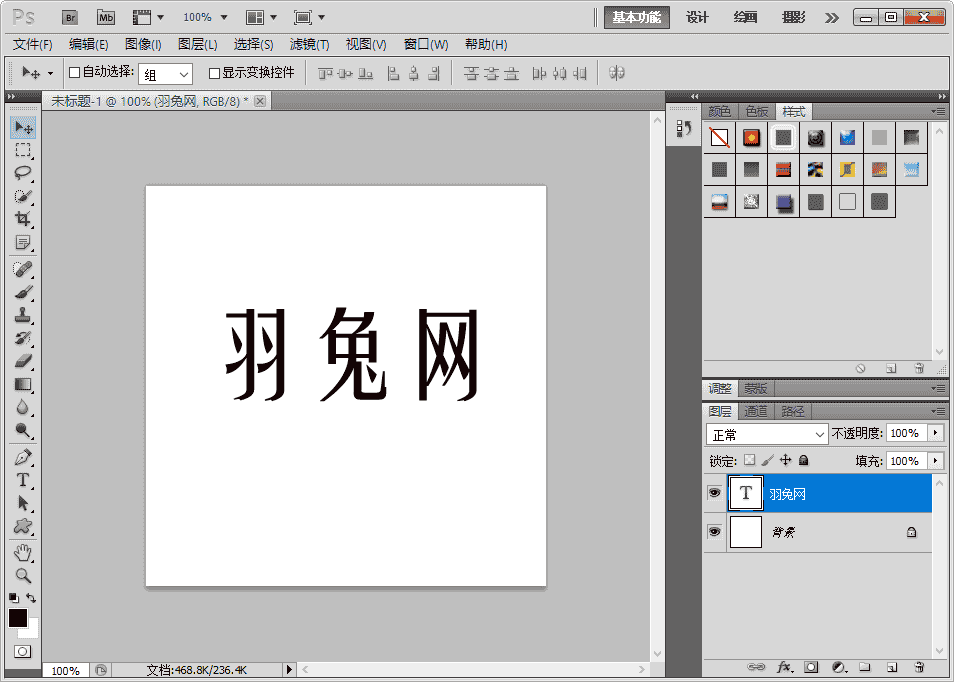The image size is (954, 682).
Task: Select the Zoom tool in toolbox
Action: tap(22, 575)
